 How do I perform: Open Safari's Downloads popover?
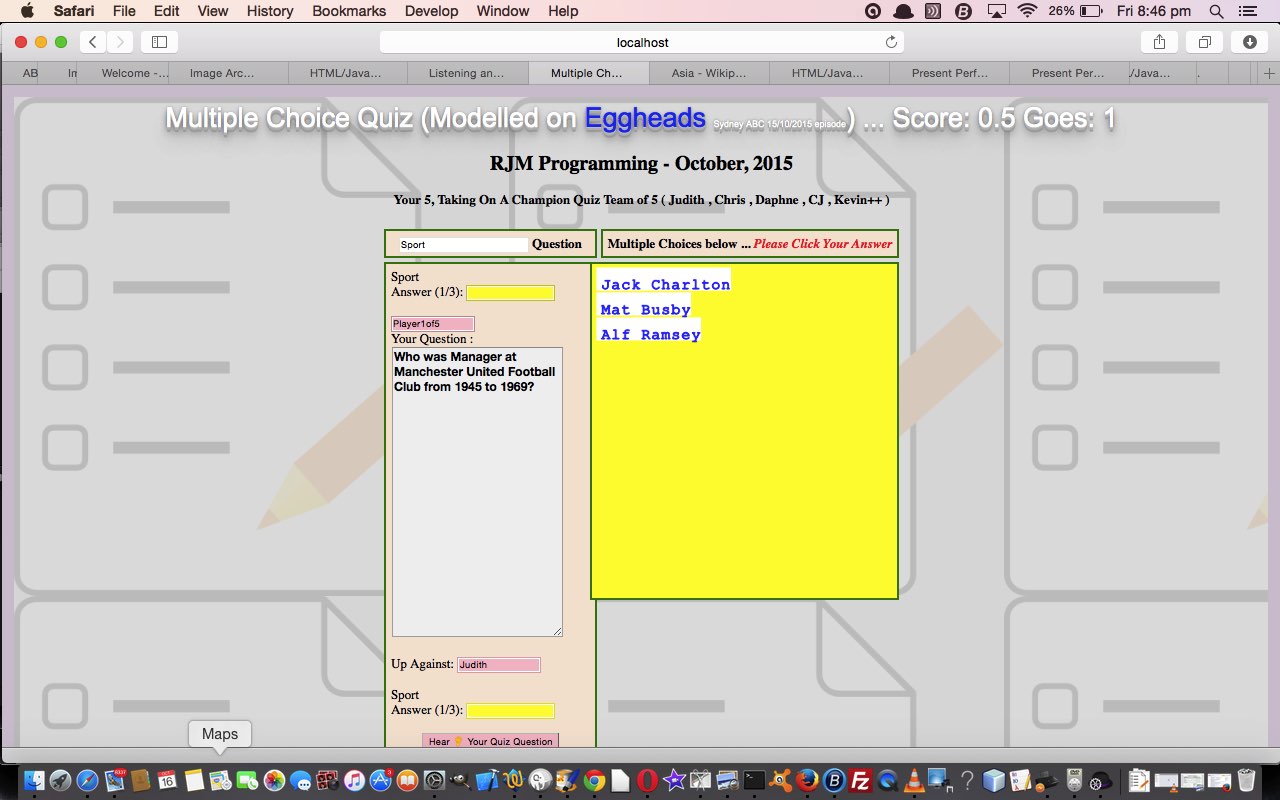click(x=1250, y=42)
